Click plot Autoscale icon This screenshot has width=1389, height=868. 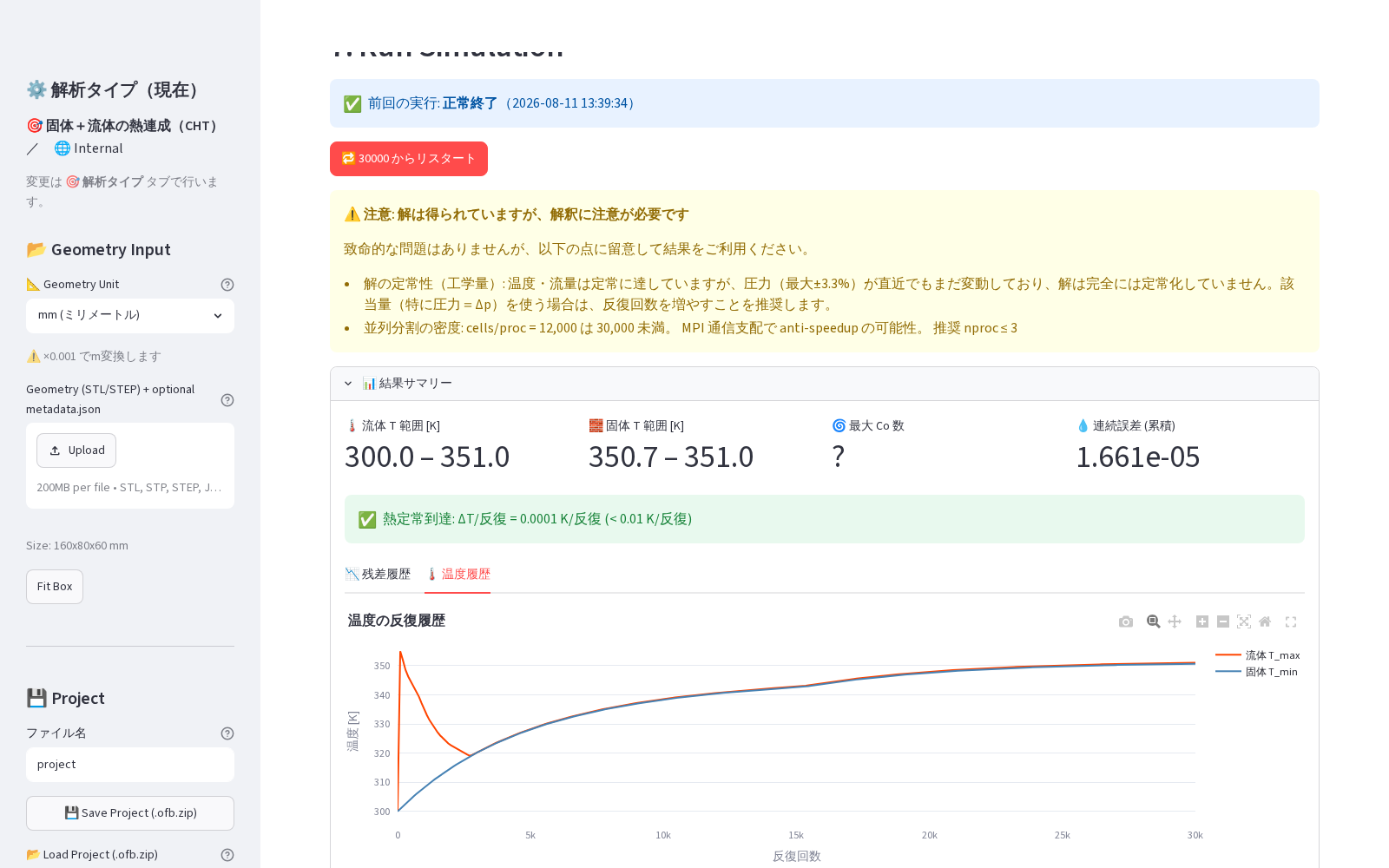pyautogui.click(x=1244, y=621)
